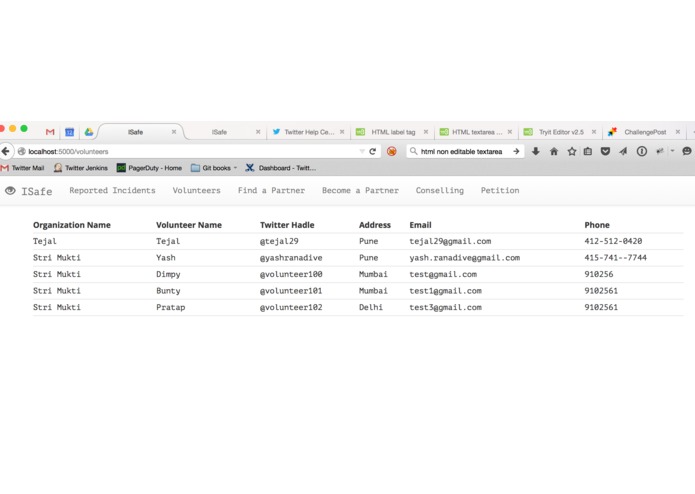Select the address cell Delhi

[x=371, y=307]
